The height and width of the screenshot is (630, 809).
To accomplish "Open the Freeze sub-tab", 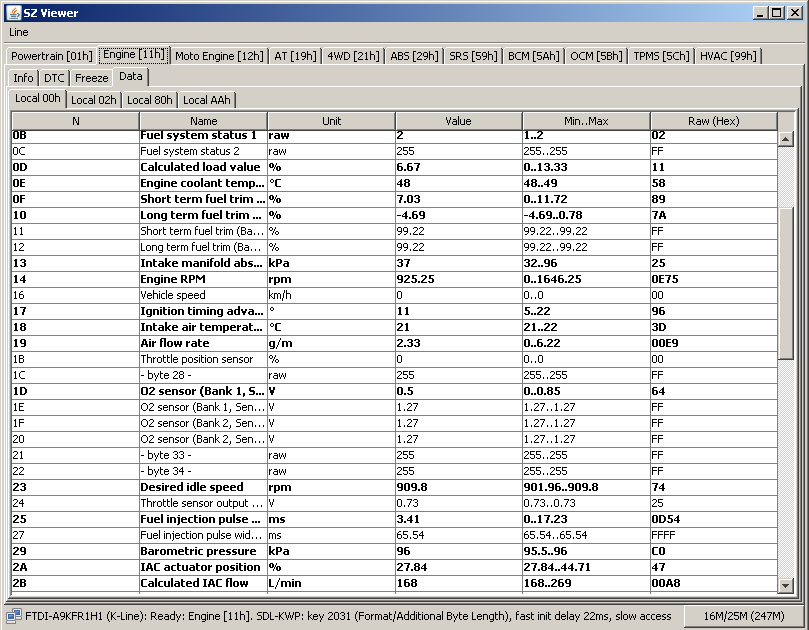I will coord(91,78).
